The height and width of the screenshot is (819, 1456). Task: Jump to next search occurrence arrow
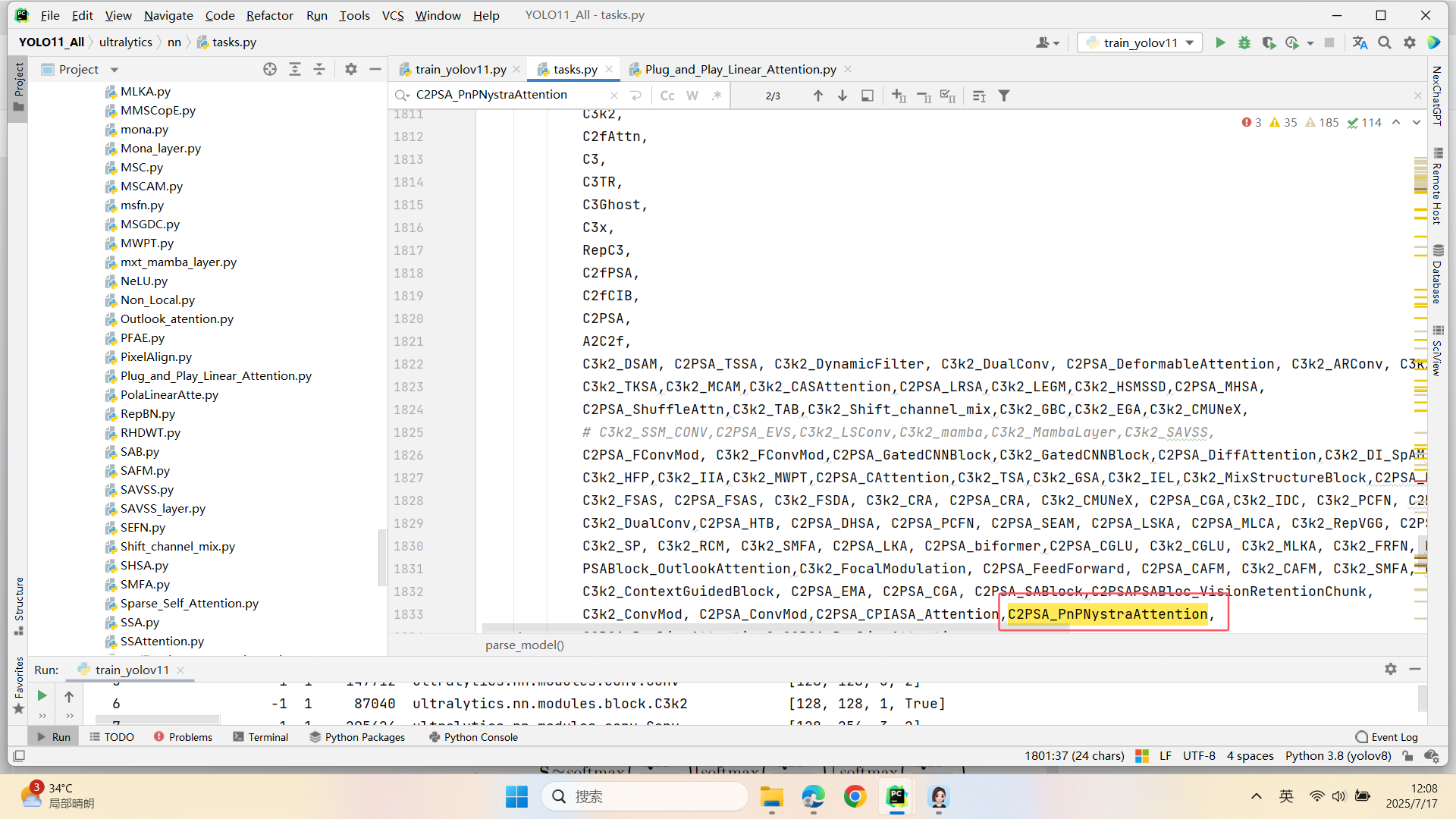(843, 96)
